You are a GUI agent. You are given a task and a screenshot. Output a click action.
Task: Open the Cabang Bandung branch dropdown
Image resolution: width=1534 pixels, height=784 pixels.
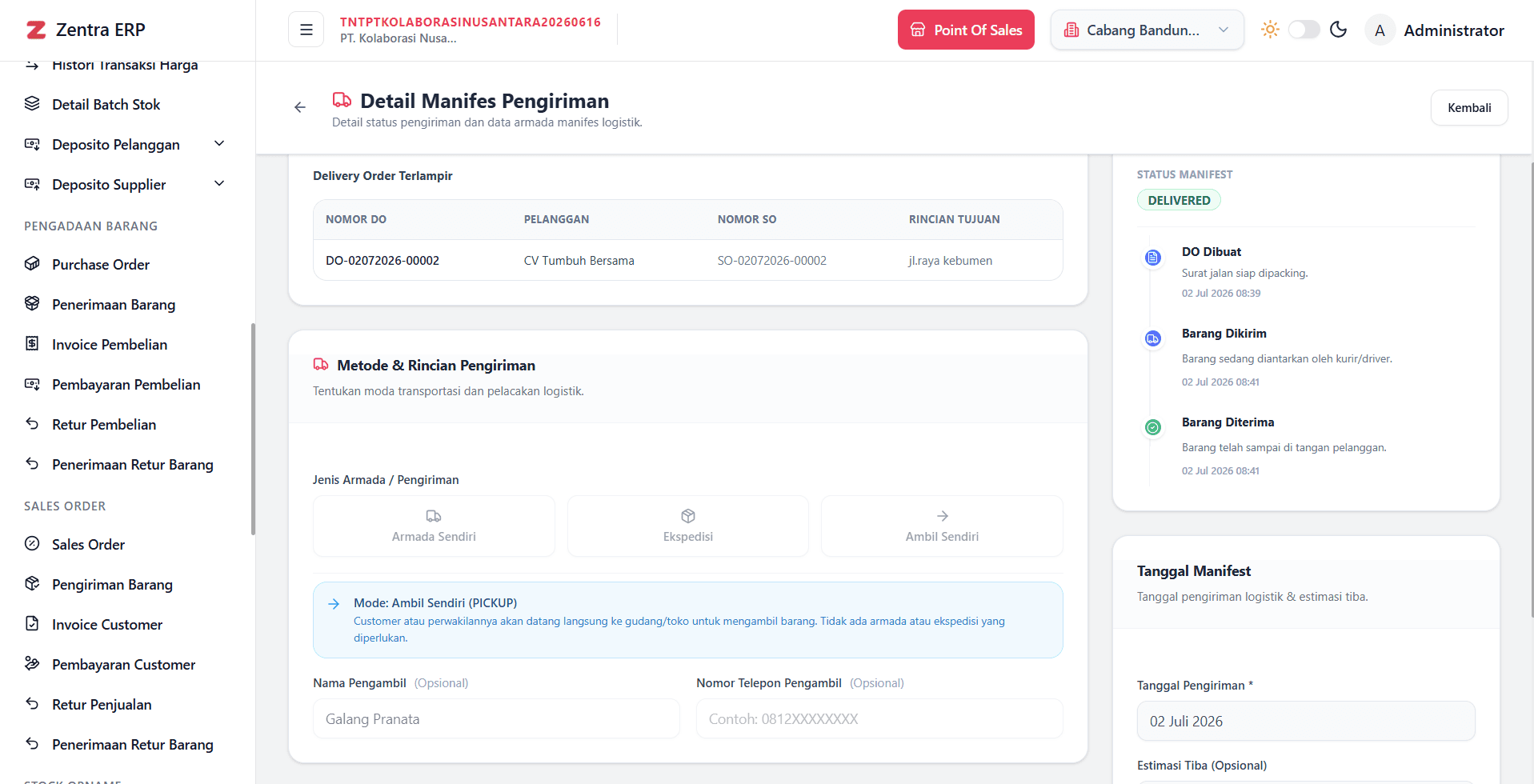(1147, 30)
